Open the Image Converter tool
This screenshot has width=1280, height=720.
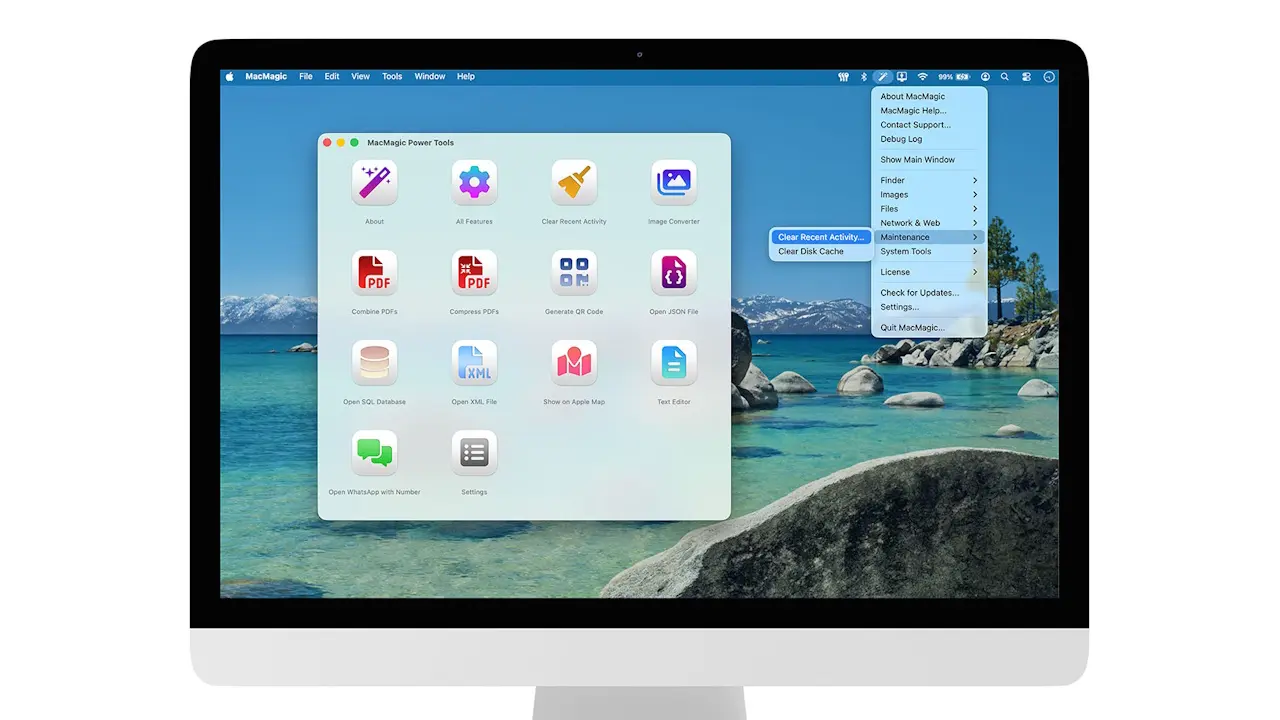click(x=674, y=183)
